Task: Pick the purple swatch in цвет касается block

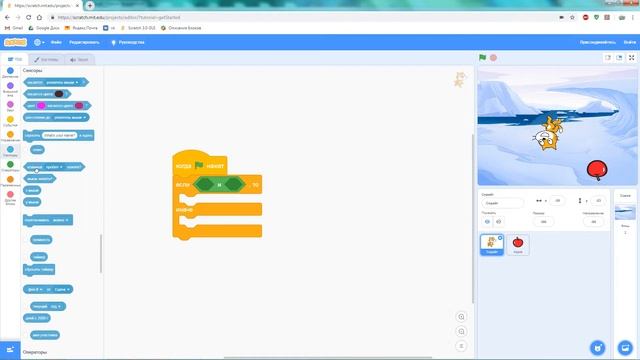Action: (79, 106)
